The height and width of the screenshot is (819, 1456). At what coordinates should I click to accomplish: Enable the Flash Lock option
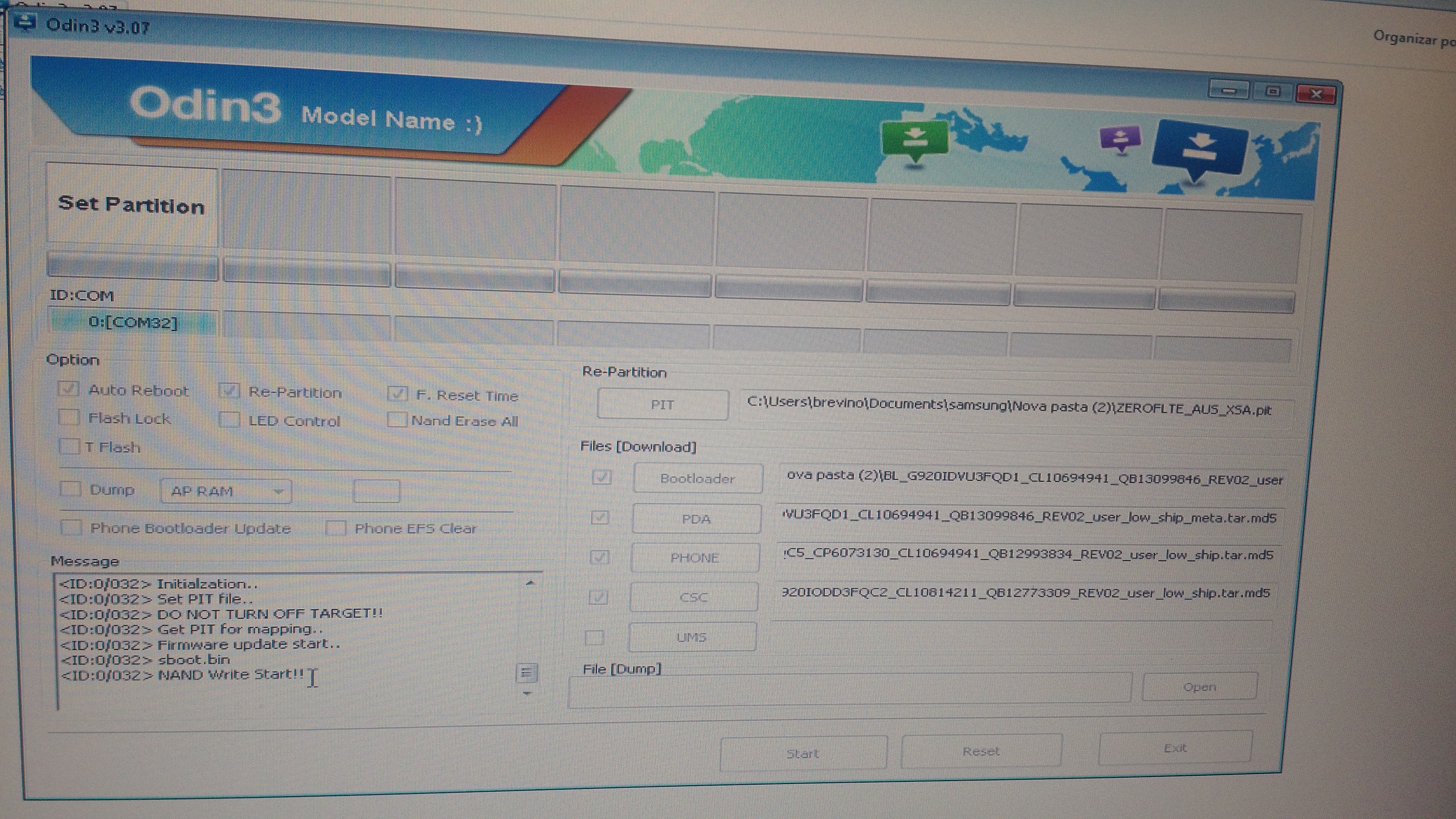tap(68, 417)
